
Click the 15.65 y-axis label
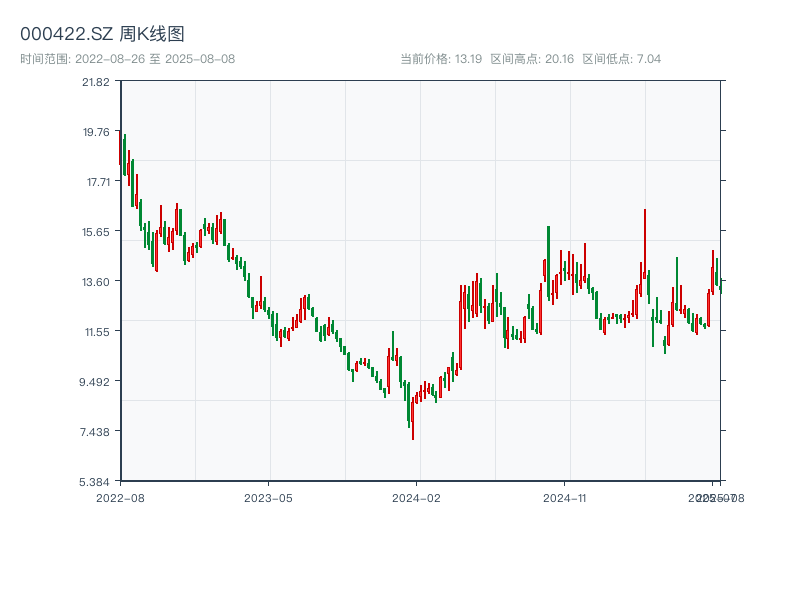(x=97, y=232)
